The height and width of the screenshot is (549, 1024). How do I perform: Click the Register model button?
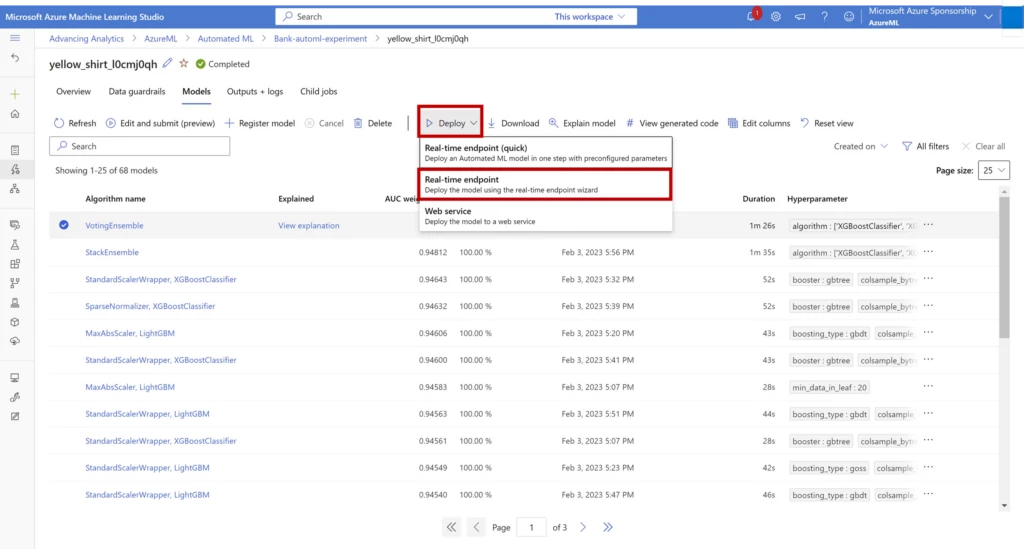tap(259, 123)
